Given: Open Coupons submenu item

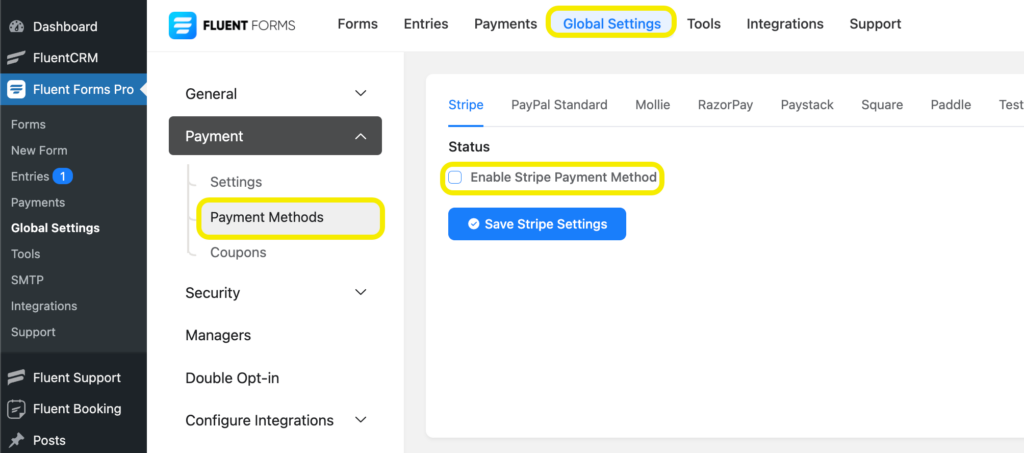Looking at the screenshot, I should point(238,253).
